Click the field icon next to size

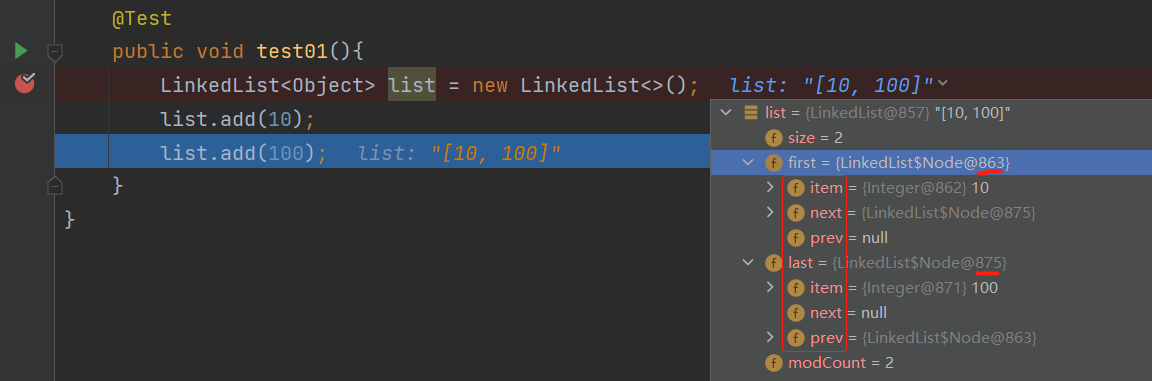click(x=774, y=138)
